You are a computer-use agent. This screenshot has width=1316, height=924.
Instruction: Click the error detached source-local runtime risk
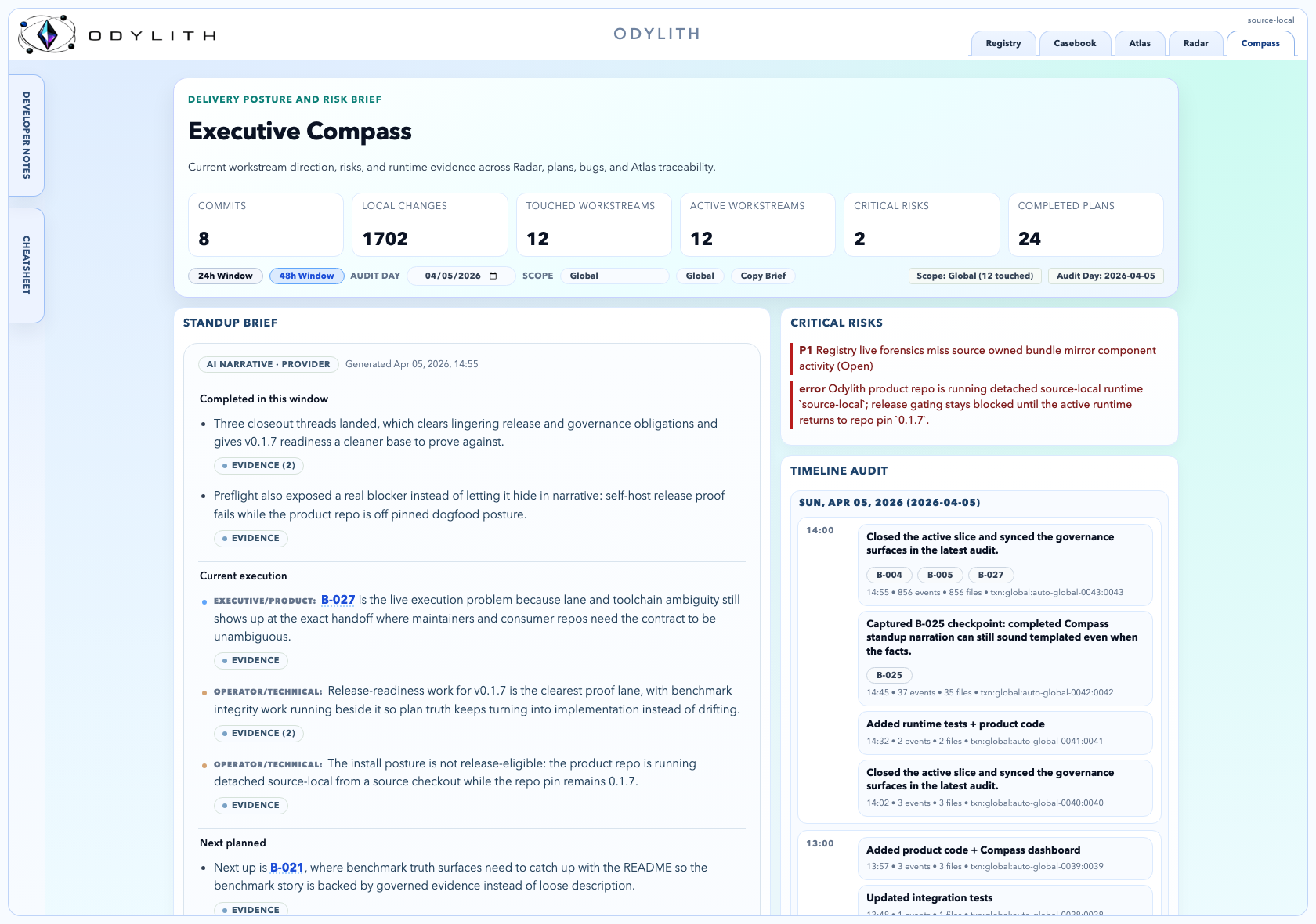tap(978, 404)
